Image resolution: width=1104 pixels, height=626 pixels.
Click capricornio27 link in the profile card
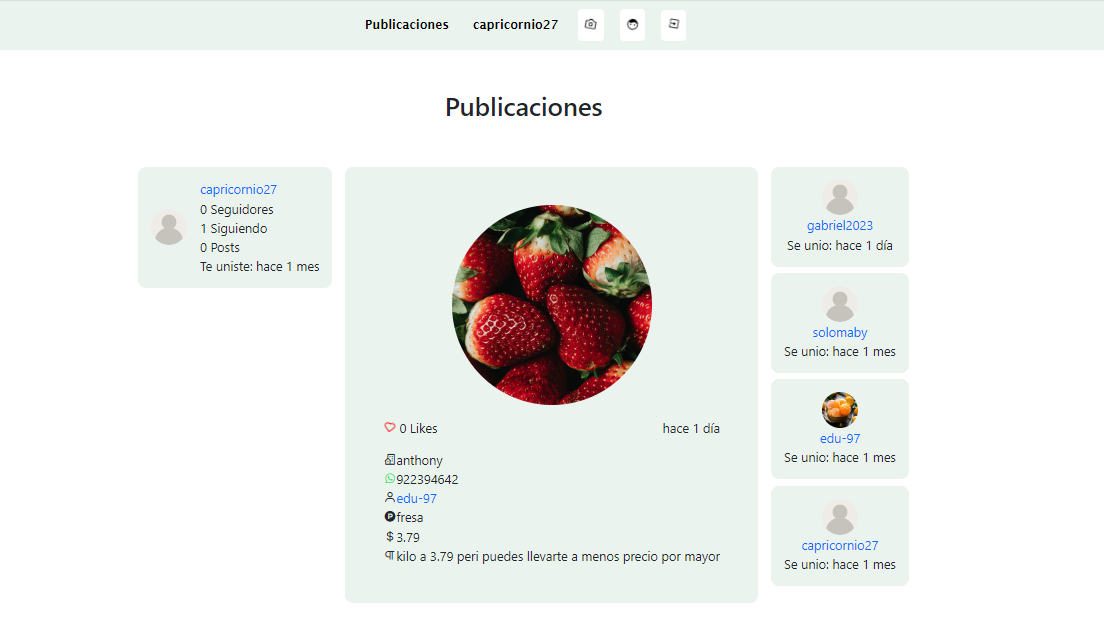click(238, 189)
